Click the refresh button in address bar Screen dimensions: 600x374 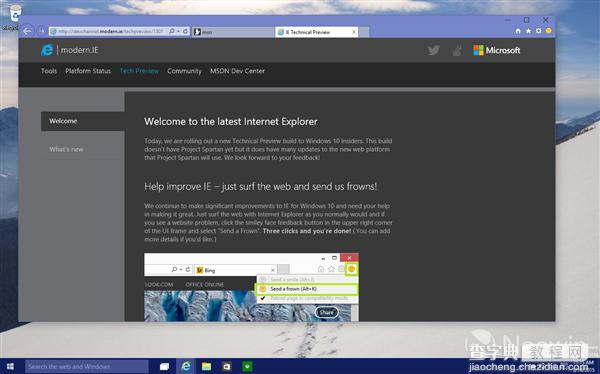[185, 31]
